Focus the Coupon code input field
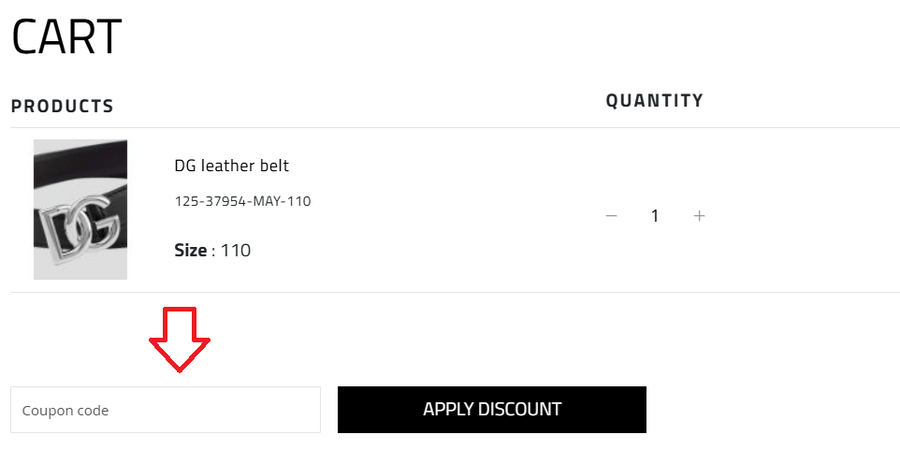Image resolution: width=900 pixels, height=449 pixels. [165, 410]
